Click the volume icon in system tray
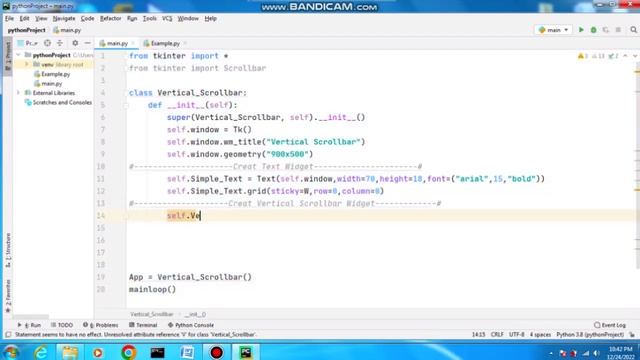Screen dimensions: 640x360 (596, 353)
